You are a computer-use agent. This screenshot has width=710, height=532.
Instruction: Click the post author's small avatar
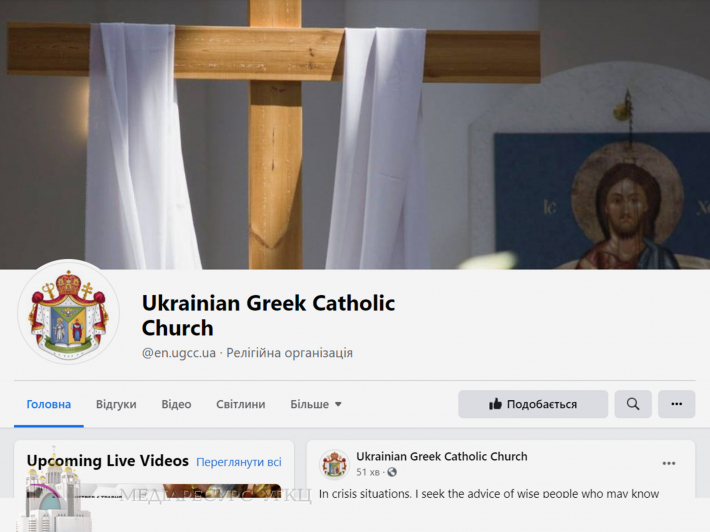tap(334, 464)
